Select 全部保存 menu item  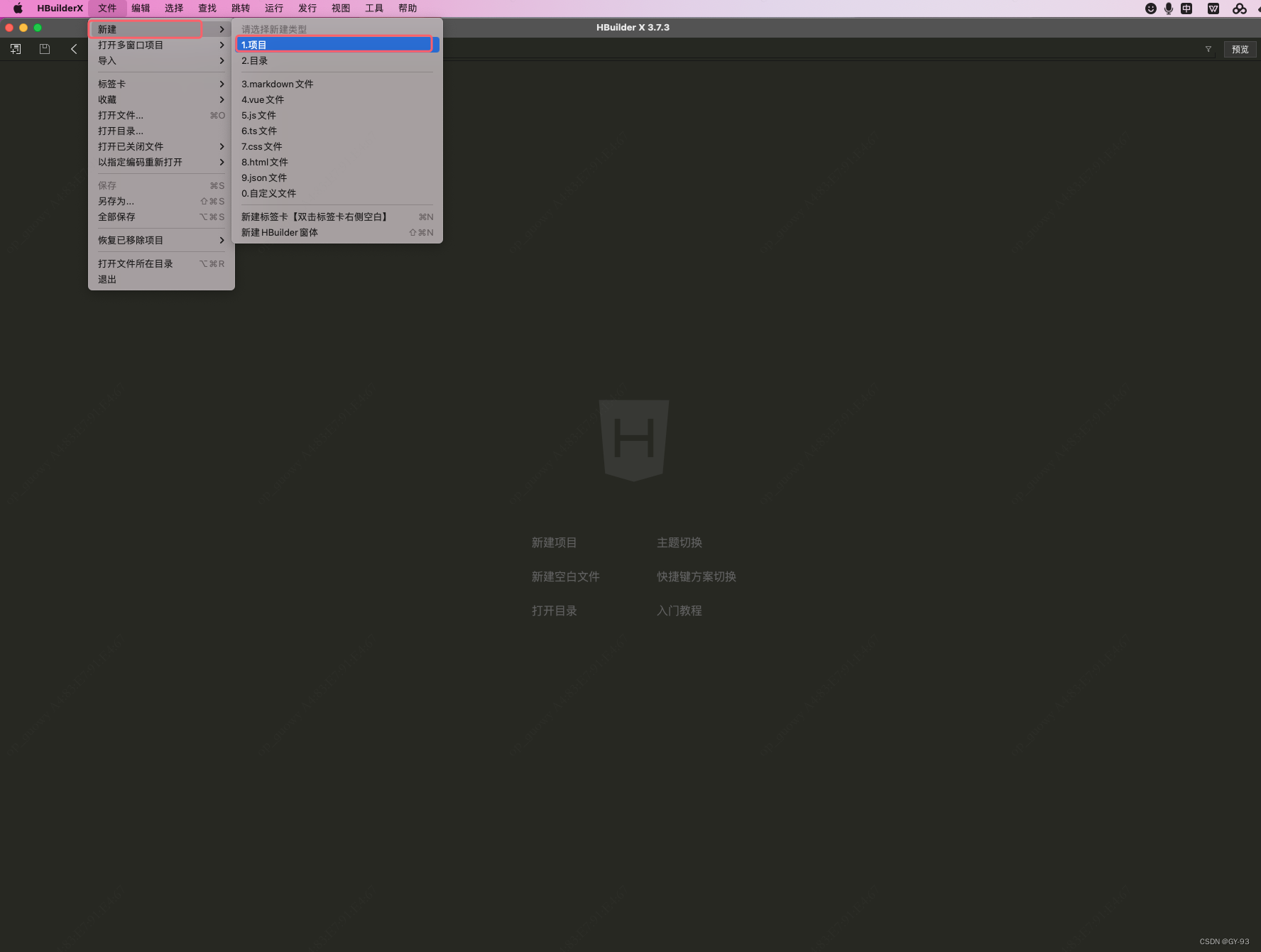tap(161, 217)
